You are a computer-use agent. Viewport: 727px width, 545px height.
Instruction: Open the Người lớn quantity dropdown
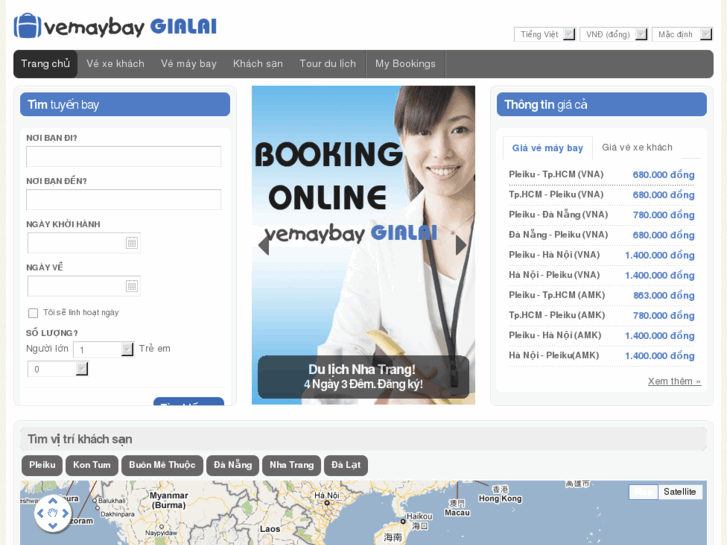103,349
